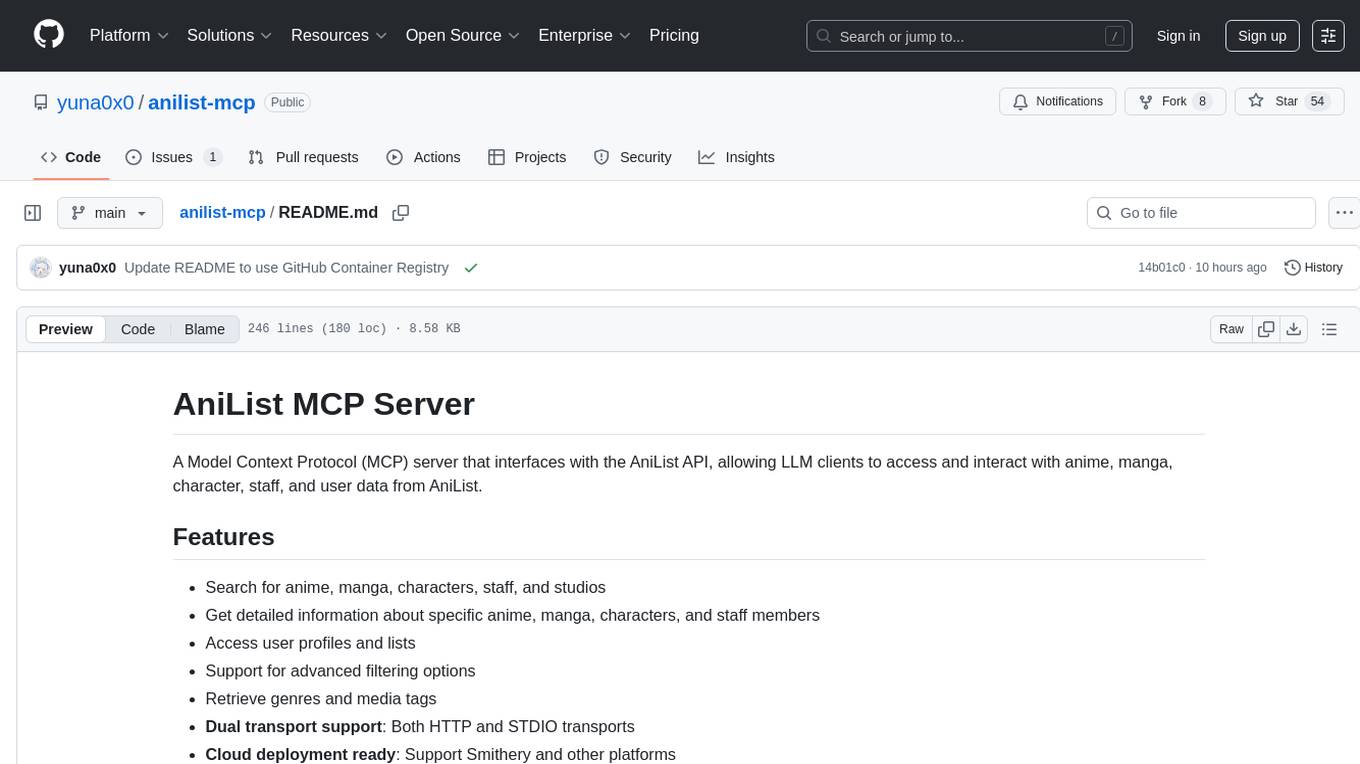Click the slash shortcut key hint
The image size is (1360, 764).
(x=1114, y=36)
